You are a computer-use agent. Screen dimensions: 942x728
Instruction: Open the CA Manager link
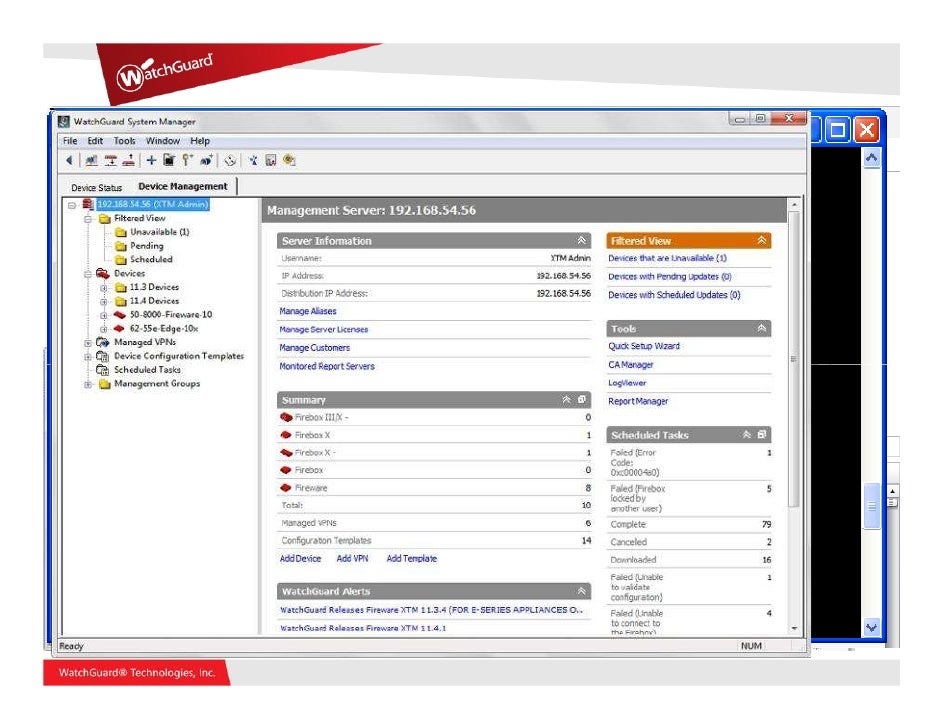pos(631,365)
